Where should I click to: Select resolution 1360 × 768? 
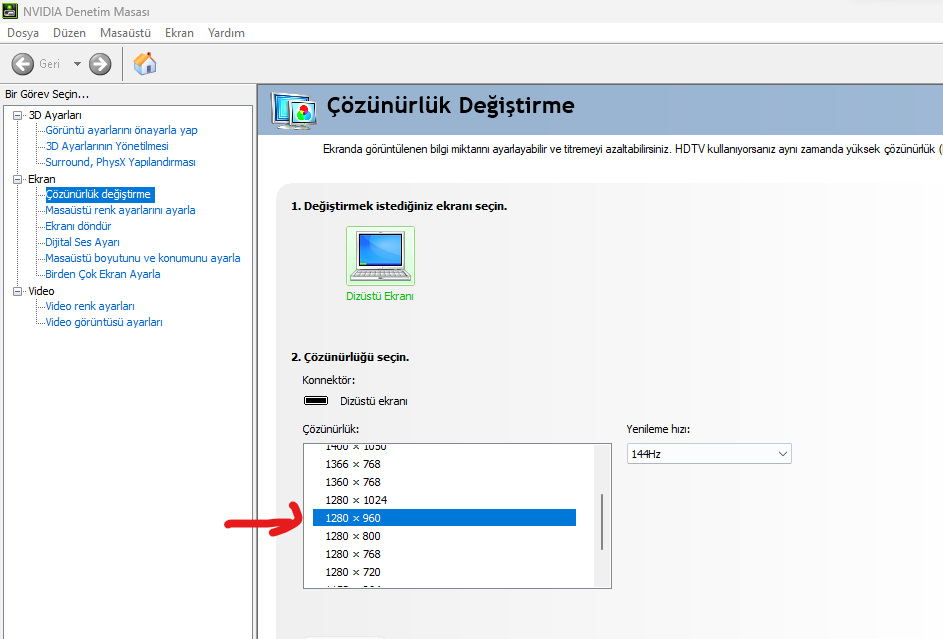tap(444, 482)
